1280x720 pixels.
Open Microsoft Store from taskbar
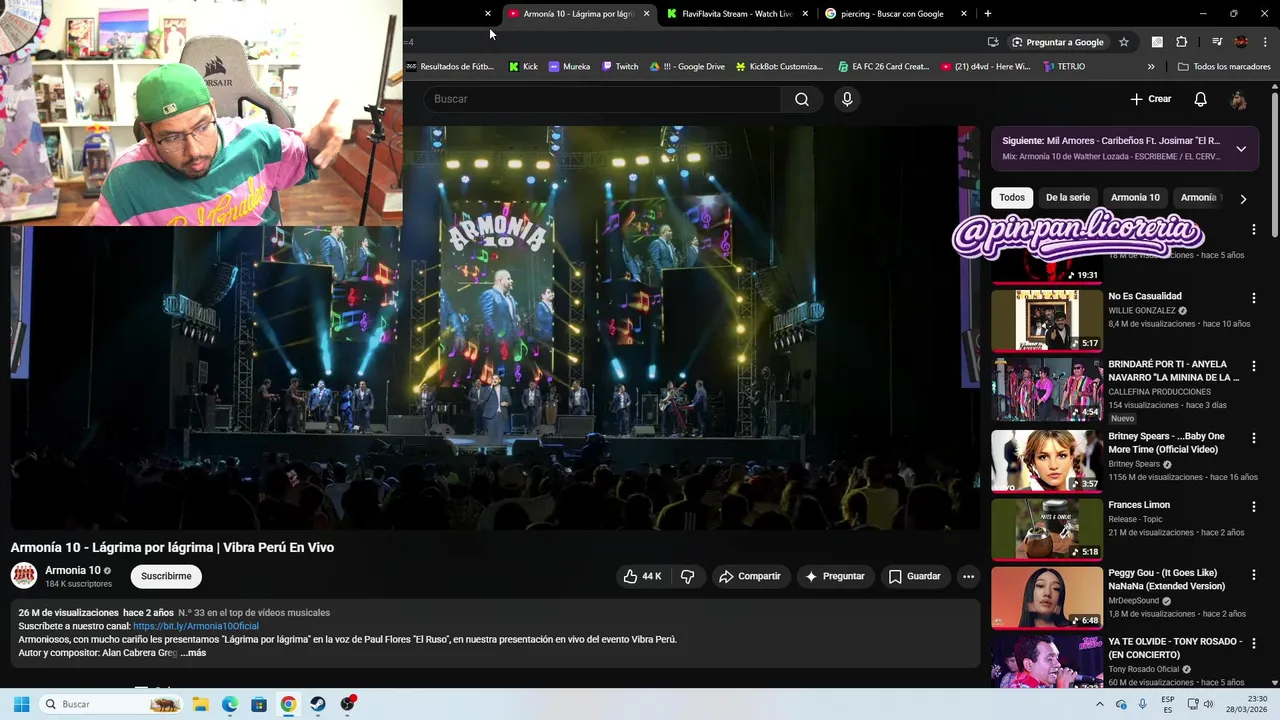coord(259,704)
